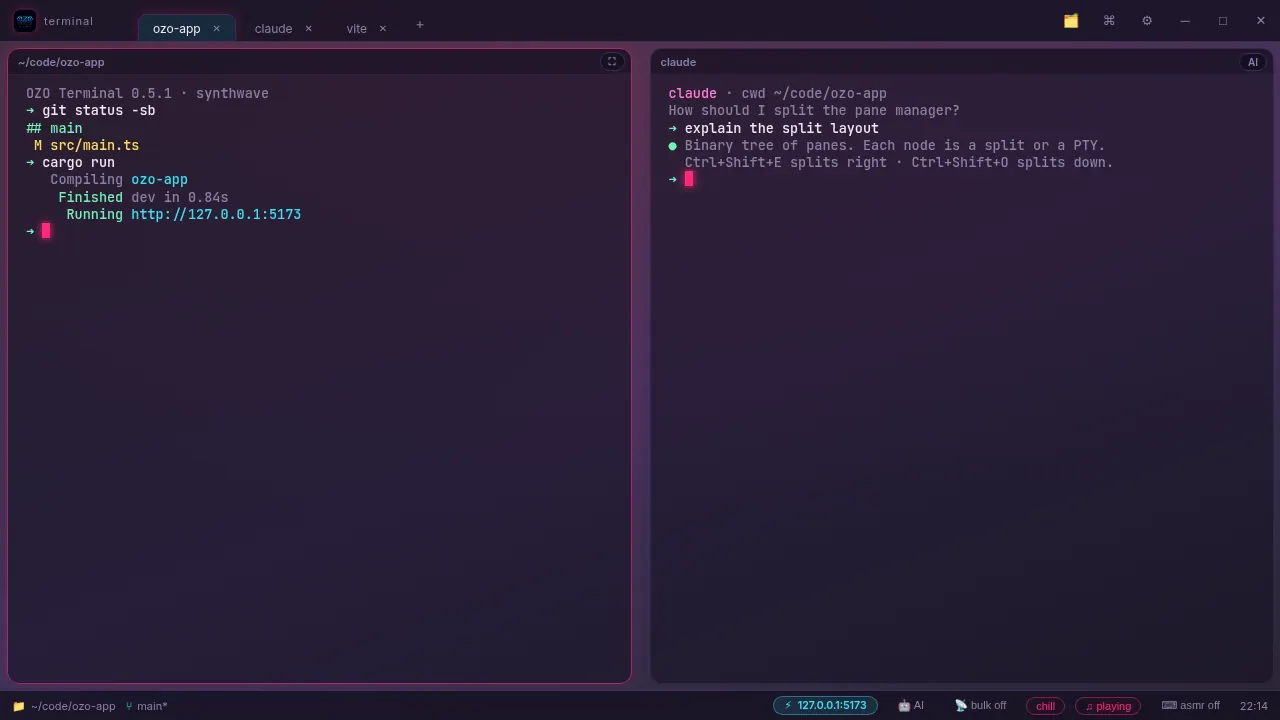Close the vite tab

click(382, 29)
